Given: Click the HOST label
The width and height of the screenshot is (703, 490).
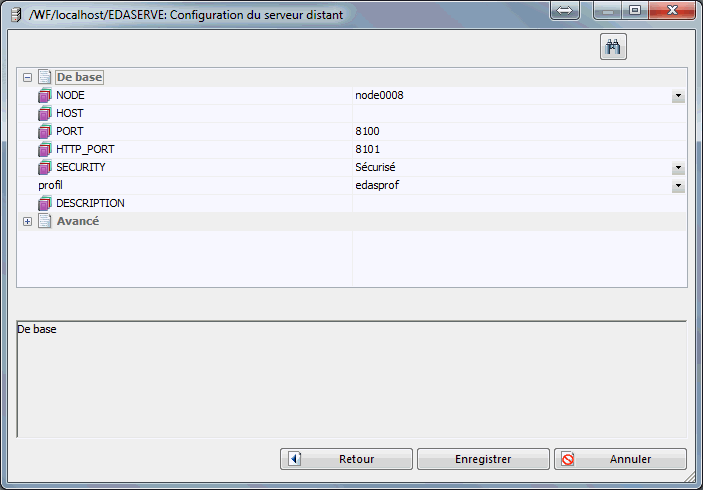Looking at the screenshot, I should click(69, 113).
